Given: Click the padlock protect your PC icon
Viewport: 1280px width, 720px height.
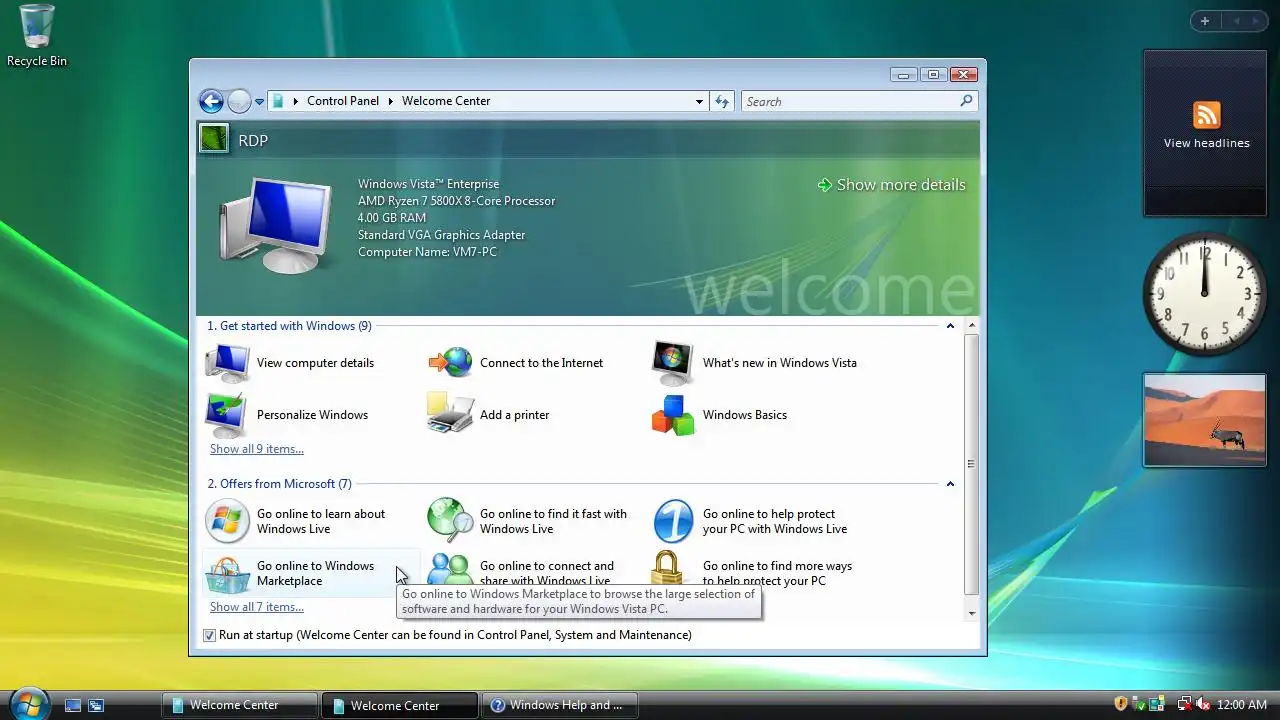Looking at the screenshot, I should [667, 569].
